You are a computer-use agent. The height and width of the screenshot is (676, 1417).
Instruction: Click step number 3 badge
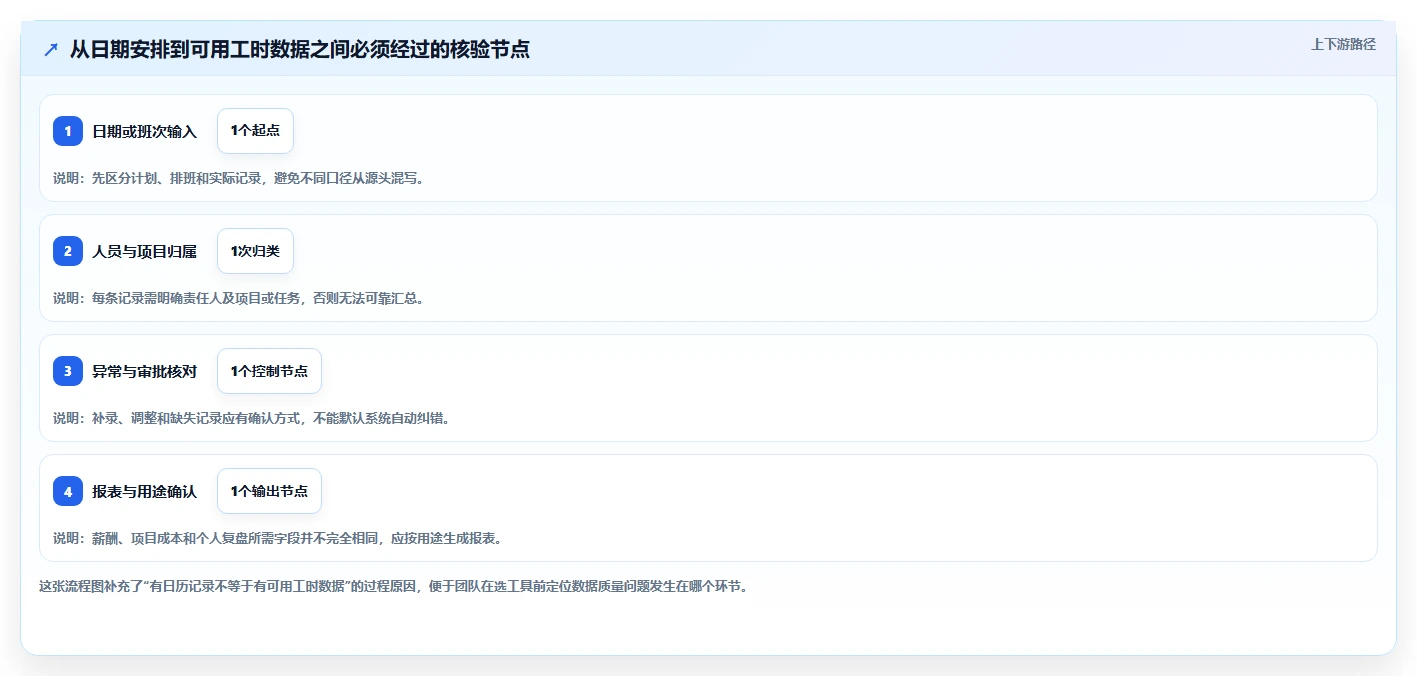pos(68,371)
